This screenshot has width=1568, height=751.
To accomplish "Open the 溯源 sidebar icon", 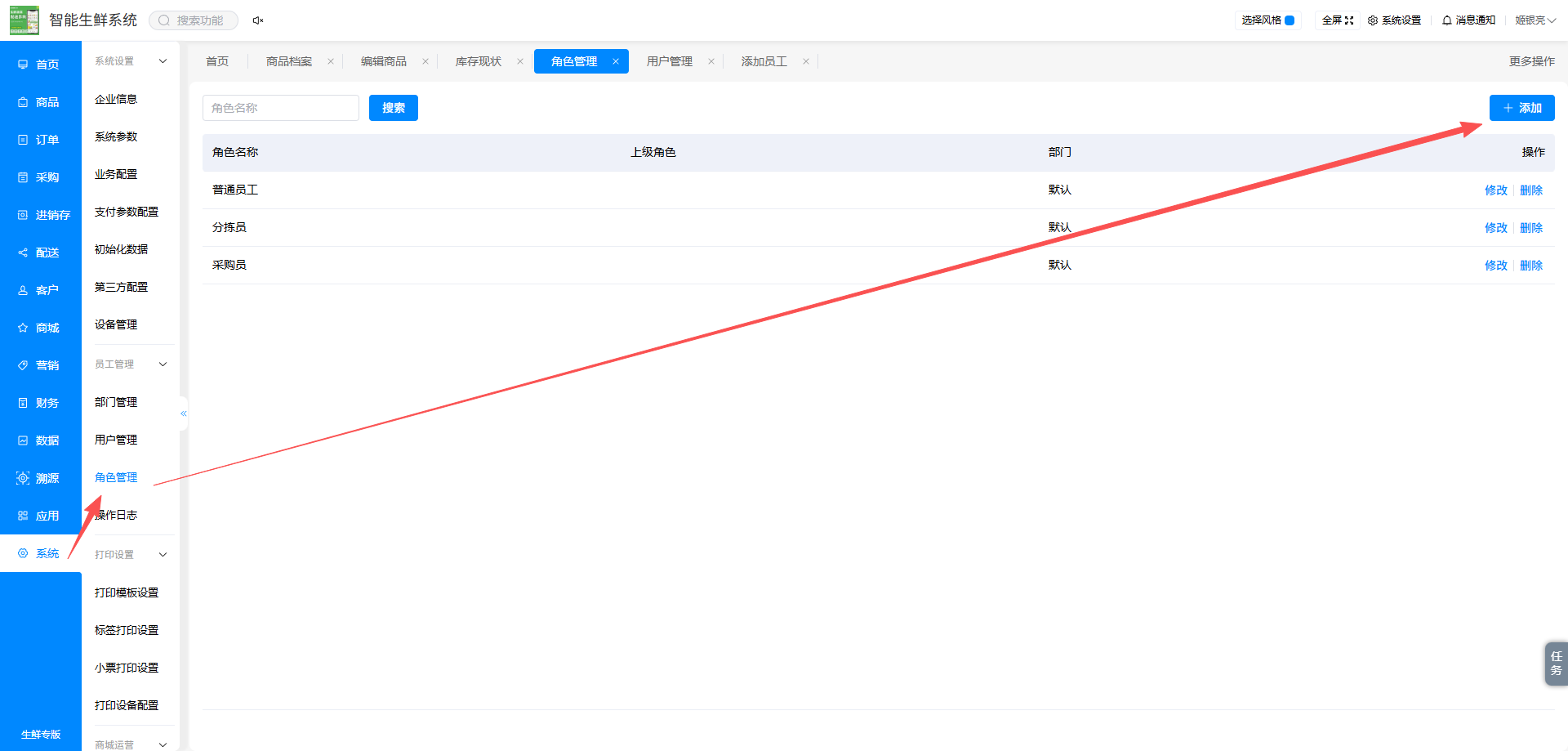I will point(23,478).
